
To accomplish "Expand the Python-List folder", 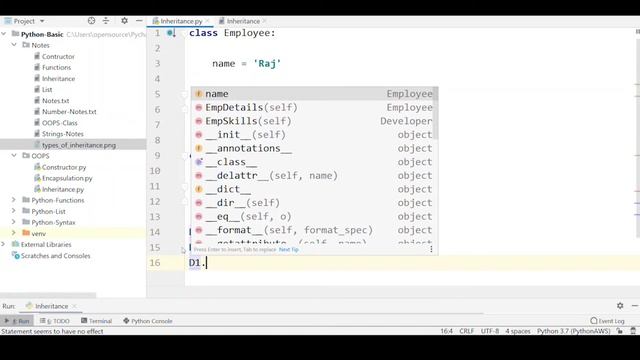I will click(14, 211).
